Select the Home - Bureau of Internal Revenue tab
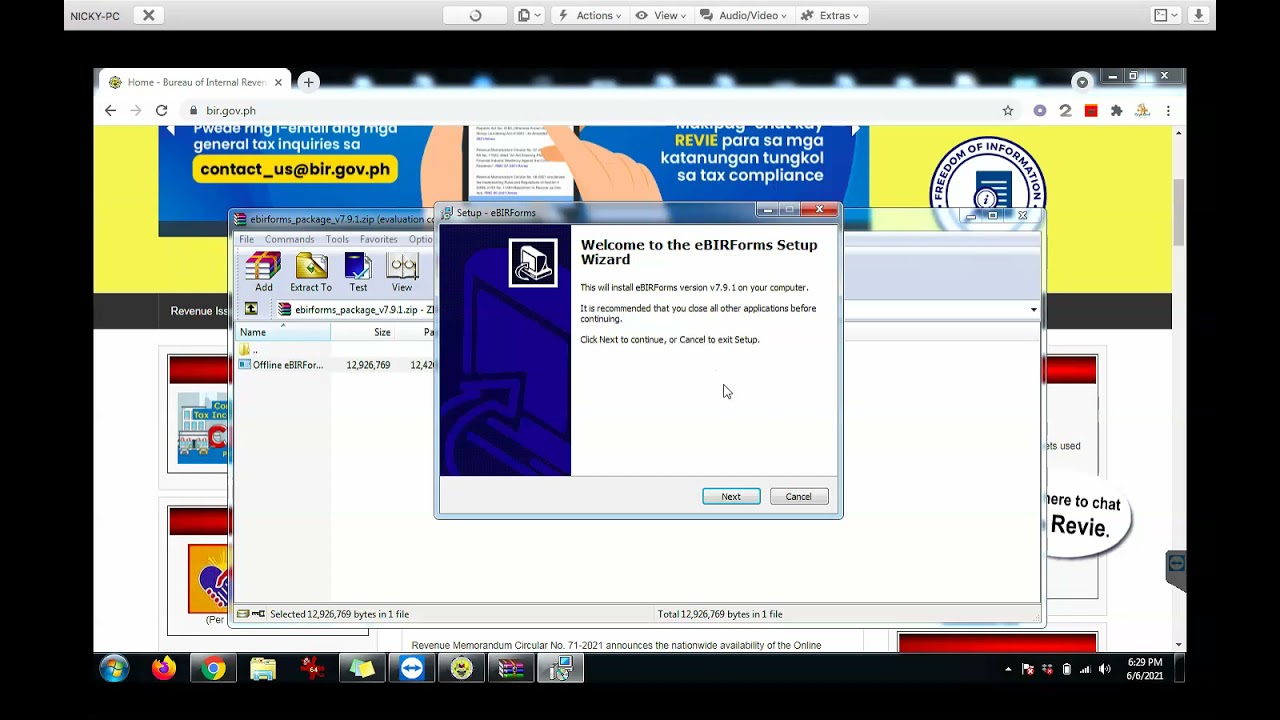The image size is (1280, 720). (x=195, y=82)
